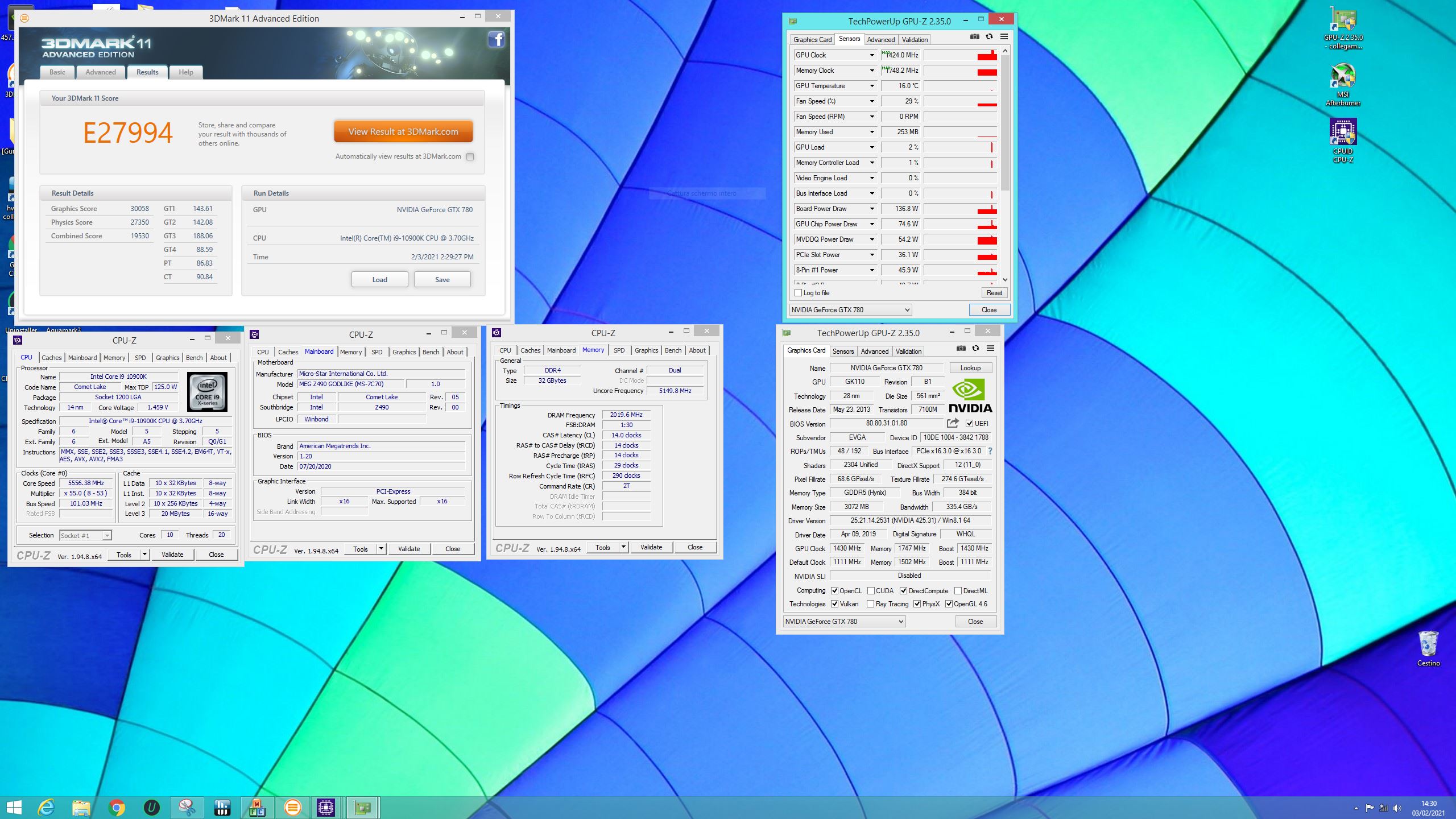The width and height of the screenshot is (1456, 819).
Task: Open the Help tab in 3DMark 11
Action: click(x=186, y=72)
